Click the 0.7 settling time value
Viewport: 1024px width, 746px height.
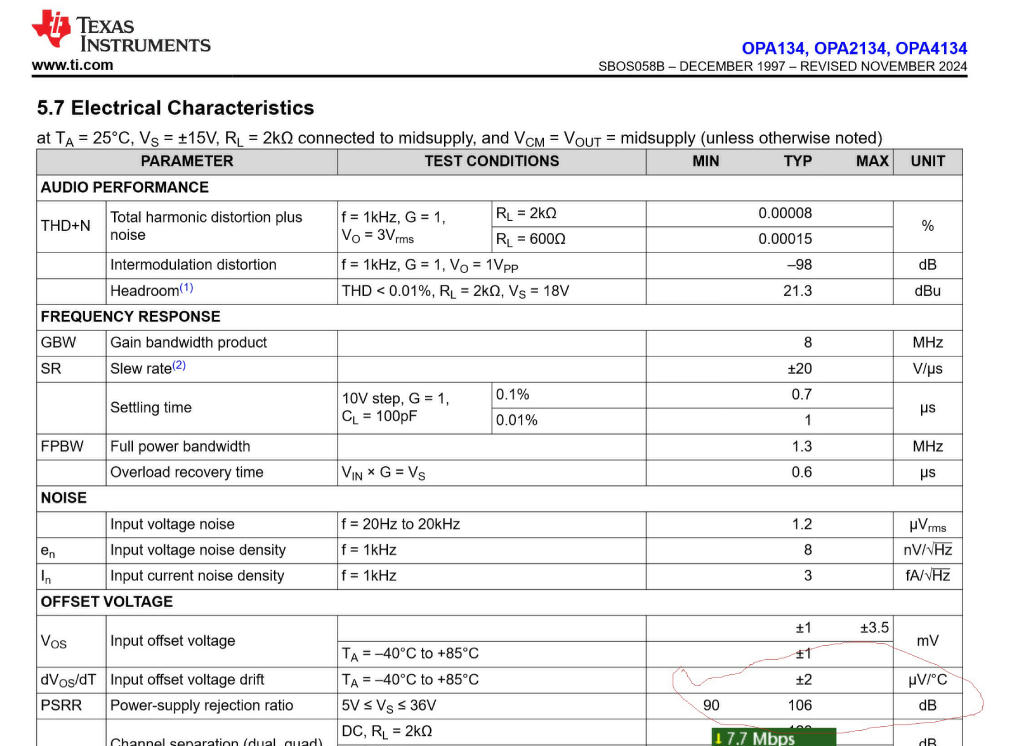pyautogui.click(x=801, y=395)
